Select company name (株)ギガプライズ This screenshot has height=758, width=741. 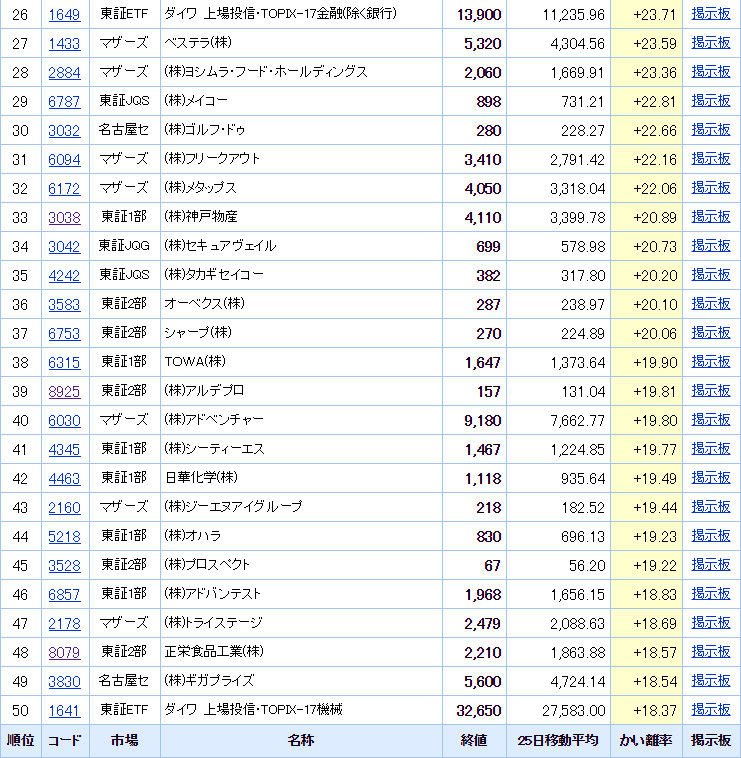tap(209, 681)
